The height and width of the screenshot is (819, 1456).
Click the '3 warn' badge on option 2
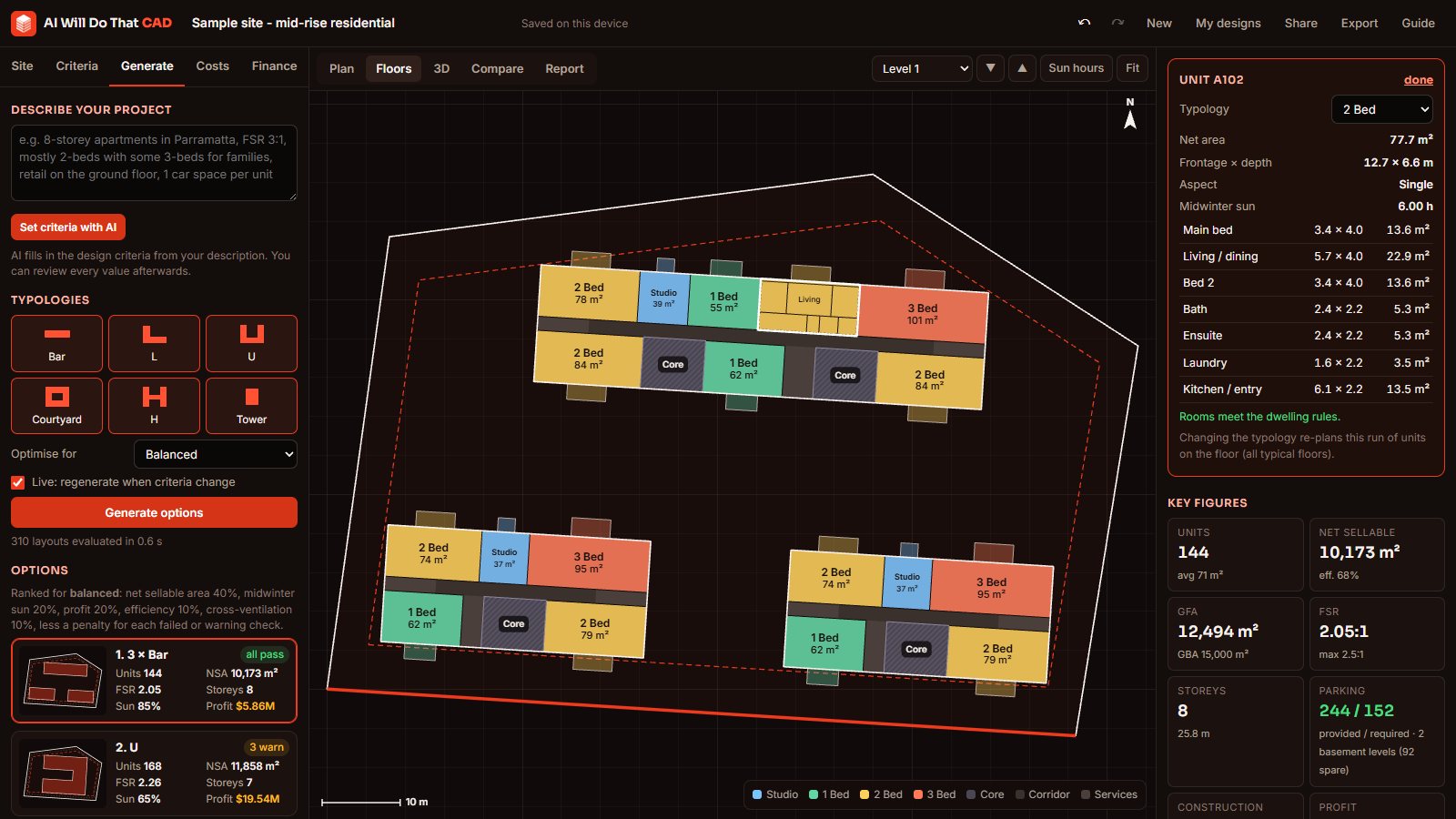tap(267, 747)
